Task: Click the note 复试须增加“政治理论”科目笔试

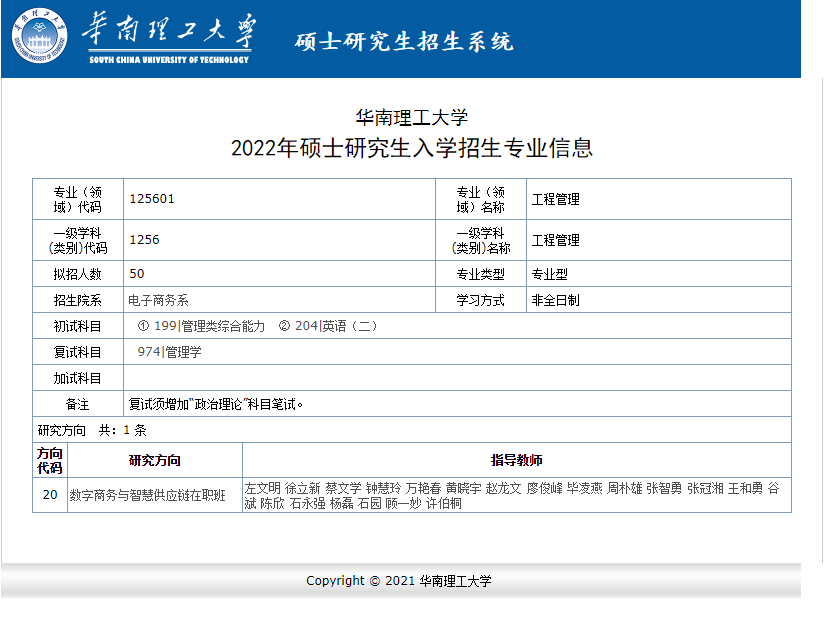Action: tap(215, 404)
